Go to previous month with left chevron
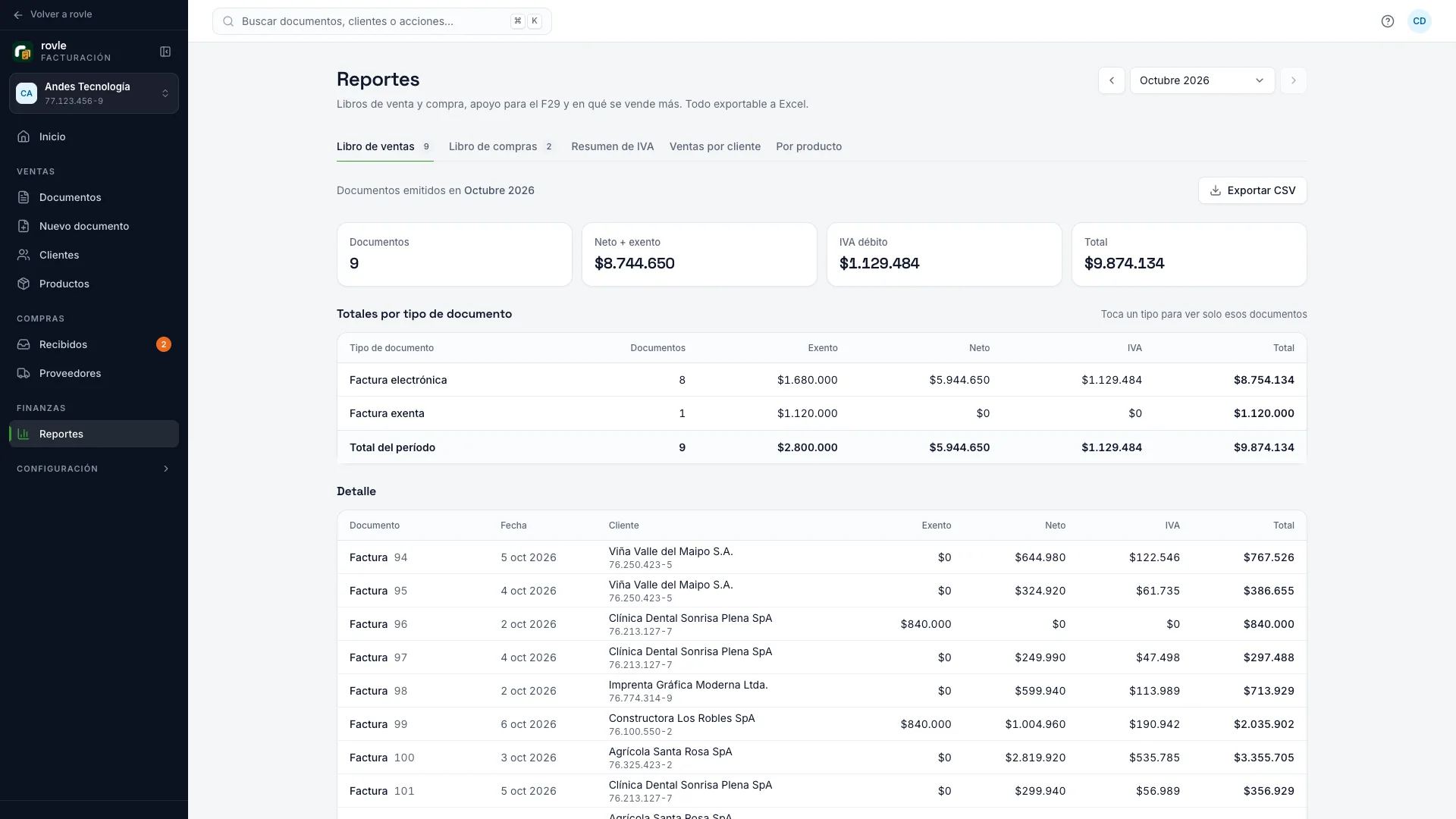Screen dimensions: 1456x819 [x=1112, y=80]
